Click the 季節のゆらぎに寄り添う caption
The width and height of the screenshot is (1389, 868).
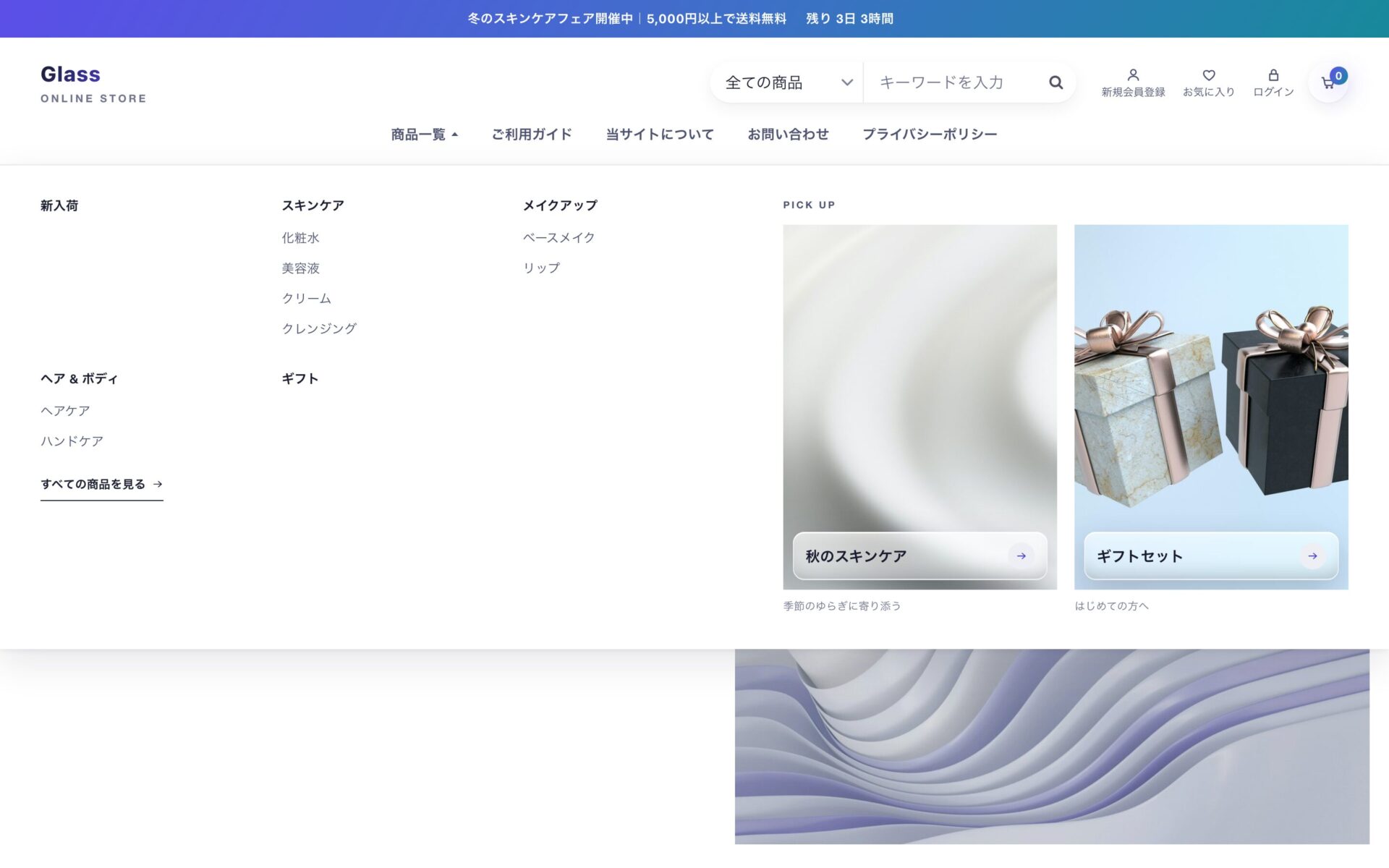click(x=842, y=606)
